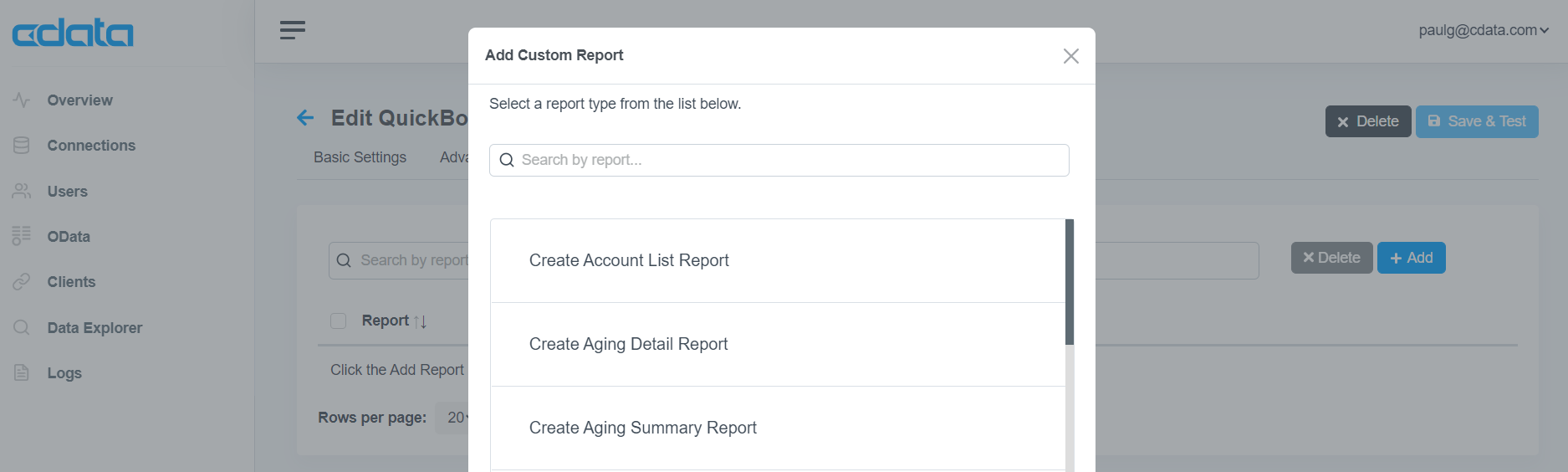1568x472 pixels.
Task: Click the blue Add button
Action: [x=1411, y=258]
